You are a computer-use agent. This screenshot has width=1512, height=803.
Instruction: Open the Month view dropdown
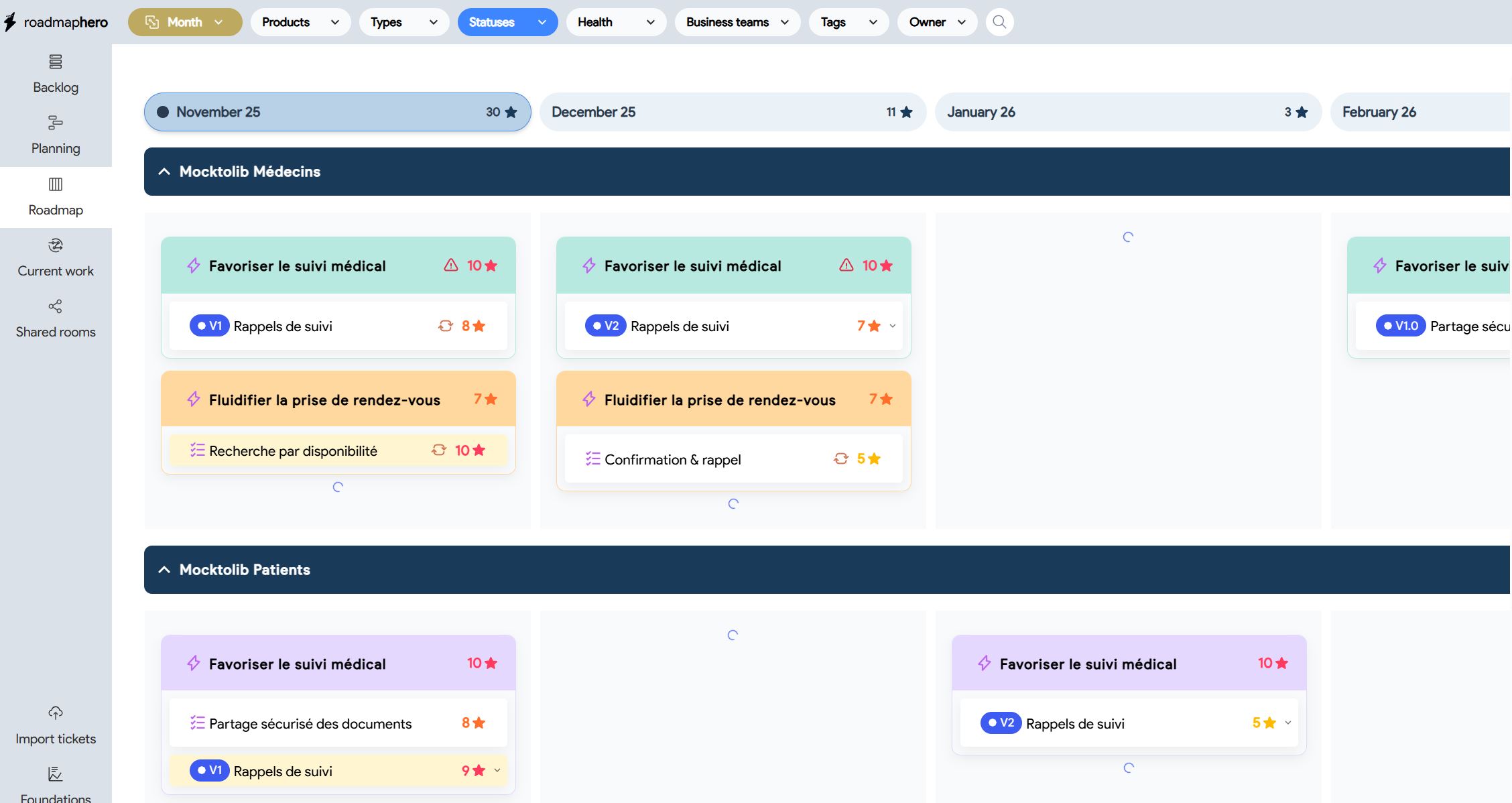185,22
